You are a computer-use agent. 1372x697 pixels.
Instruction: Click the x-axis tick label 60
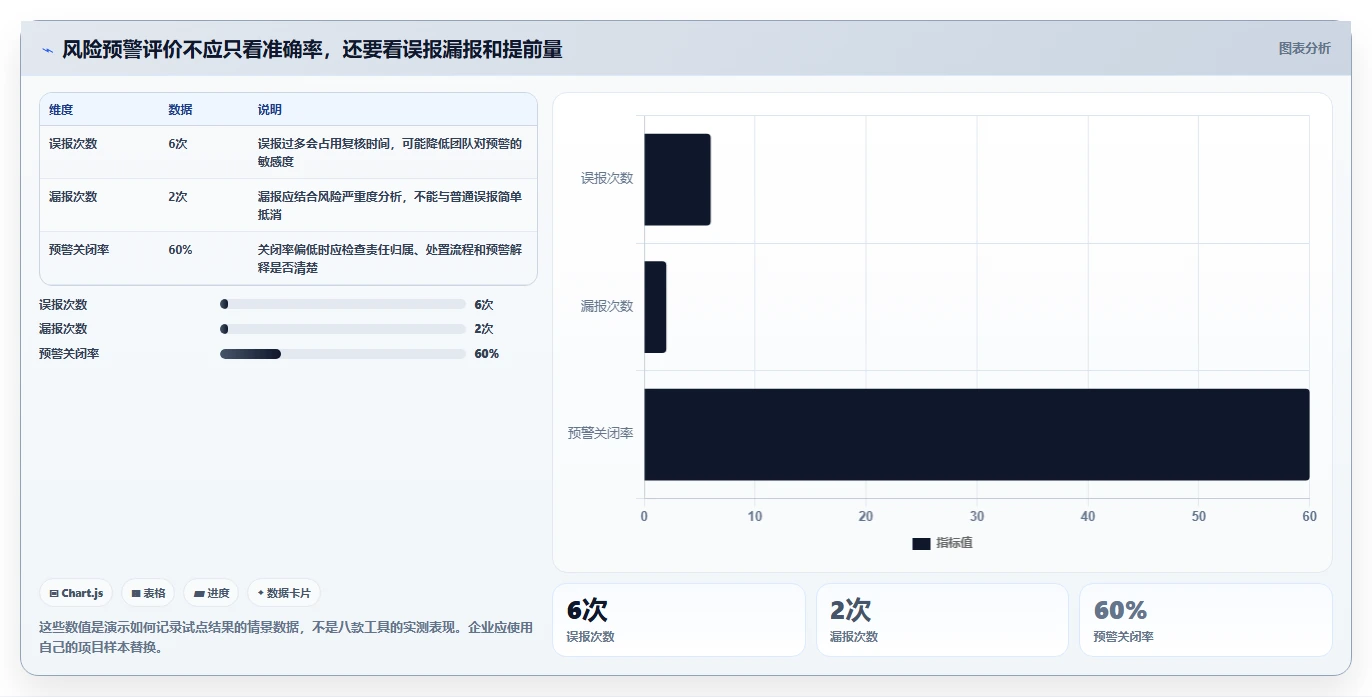coord(1310,517)
